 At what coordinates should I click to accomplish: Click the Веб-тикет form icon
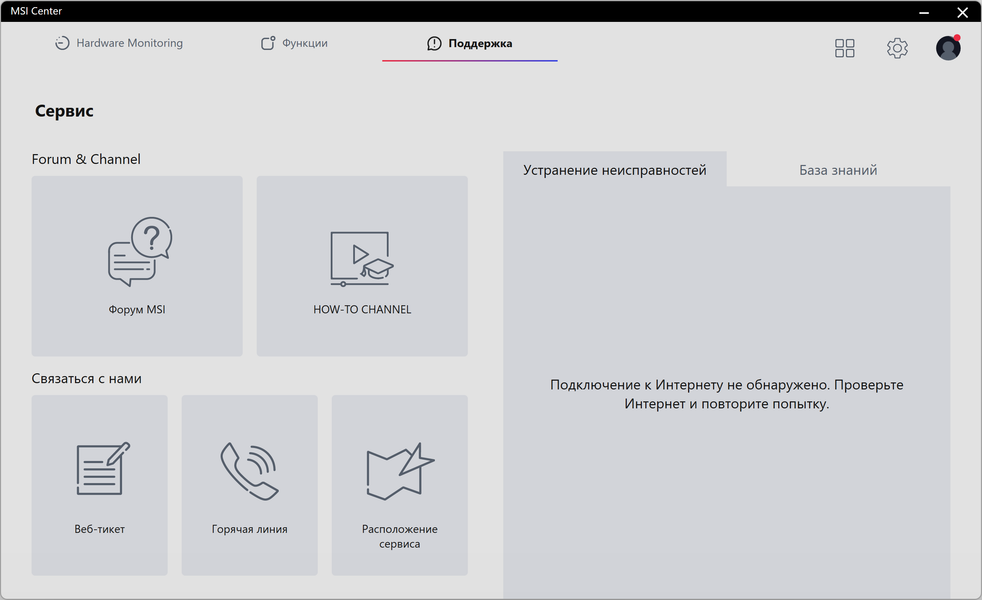[x=103, y=468]
